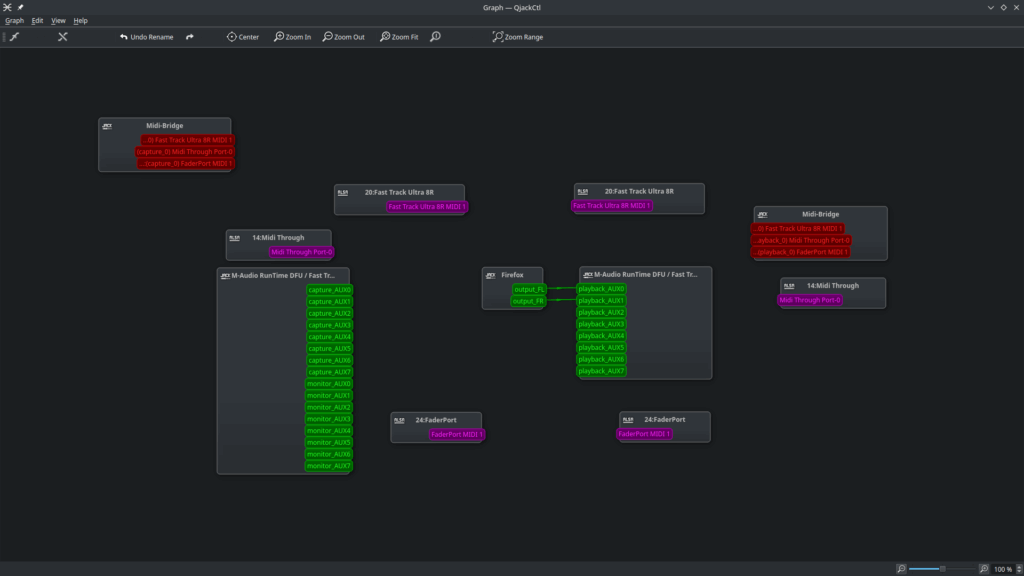The image size is (1024, 576).
Task: Click Zoom Fit in the toolbar
Action: pos(399,37)
